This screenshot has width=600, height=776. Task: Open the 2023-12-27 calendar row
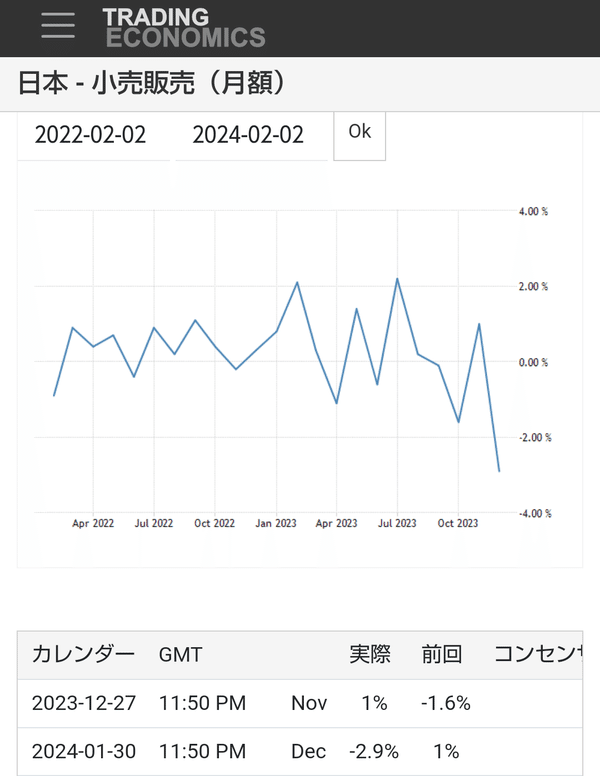click(300, 703)
